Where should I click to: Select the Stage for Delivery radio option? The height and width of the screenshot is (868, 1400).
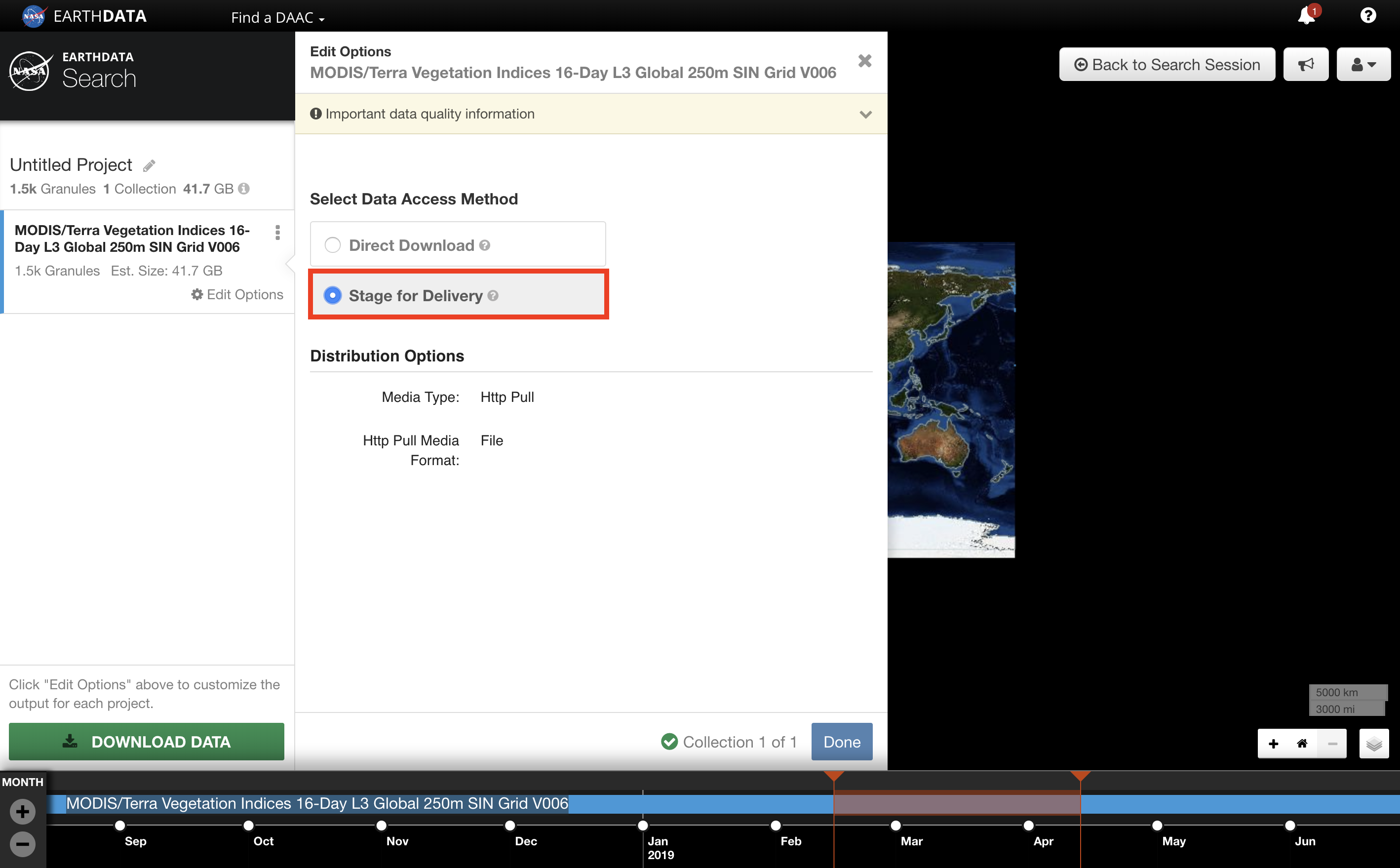(332, 295)
